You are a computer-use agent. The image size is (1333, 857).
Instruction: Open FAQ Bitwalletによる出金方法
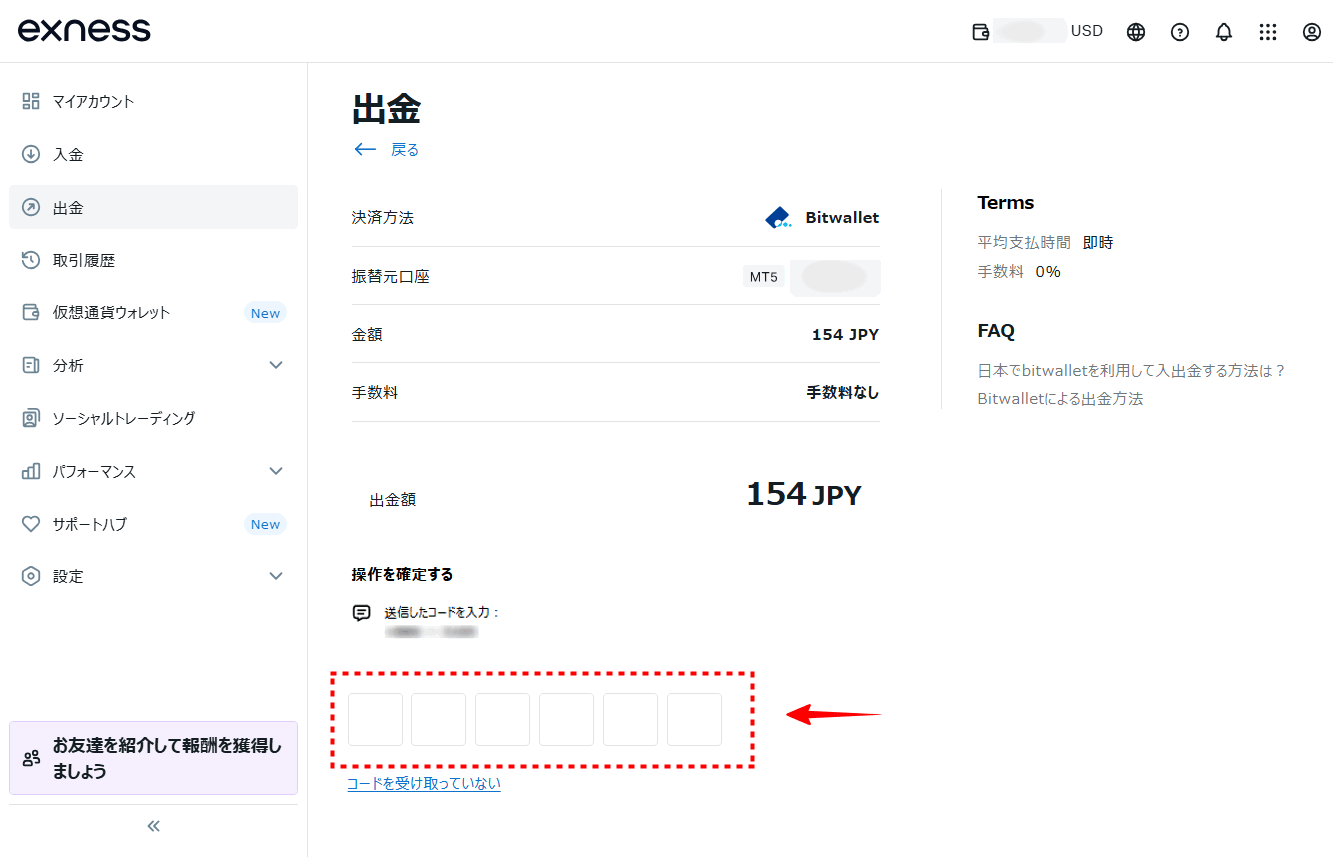coord(1060,398)
